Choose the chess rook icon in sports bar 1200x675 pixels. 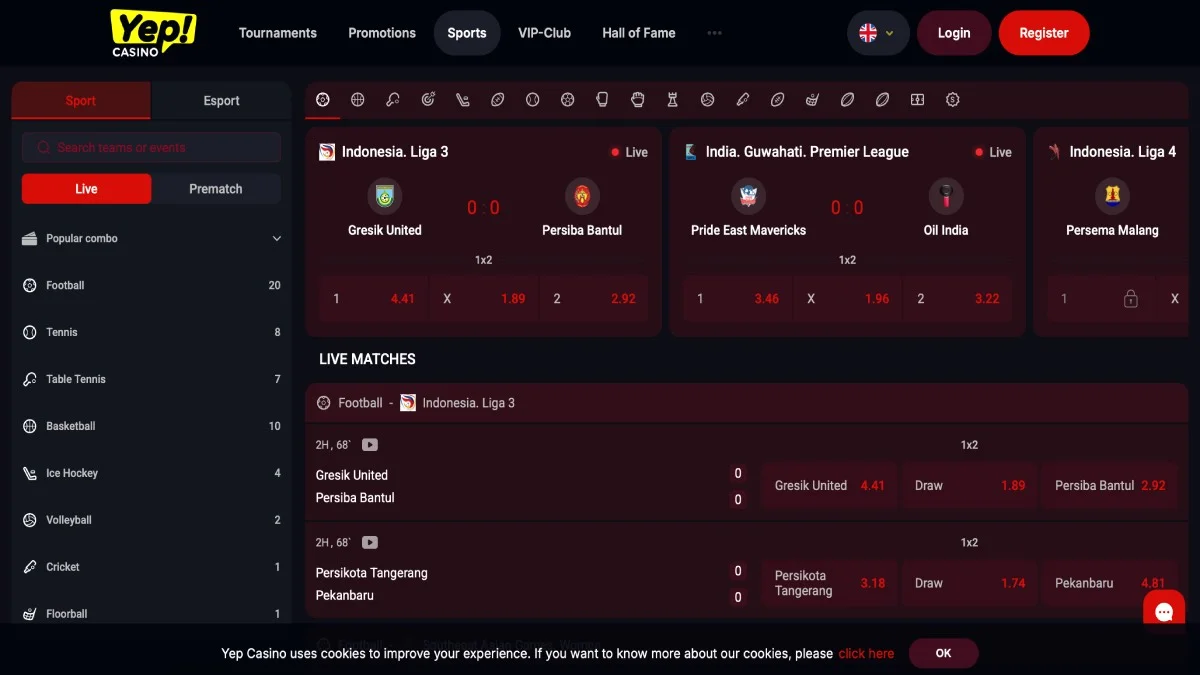click(x=673, y=100)
